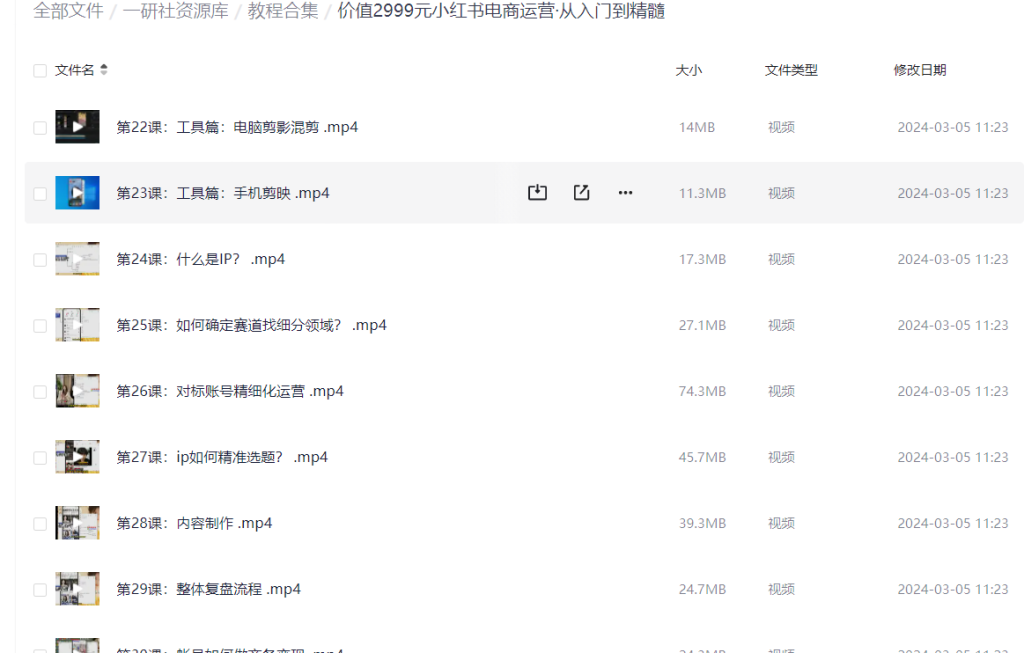1024x653 pixels.
Task: Open 教程合集 breadcrumb folder
Action: click(x=283, y=12)
